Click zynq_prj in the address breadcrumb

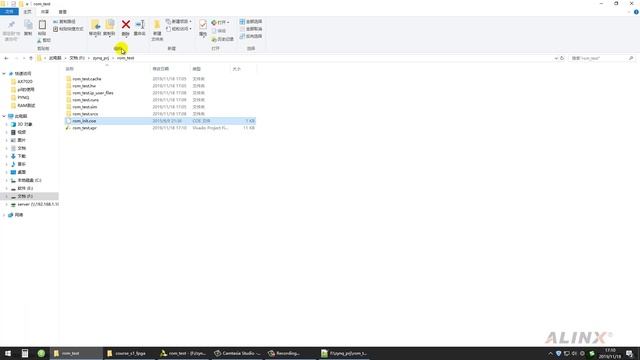pyautogui.click(x=101, y=58)
